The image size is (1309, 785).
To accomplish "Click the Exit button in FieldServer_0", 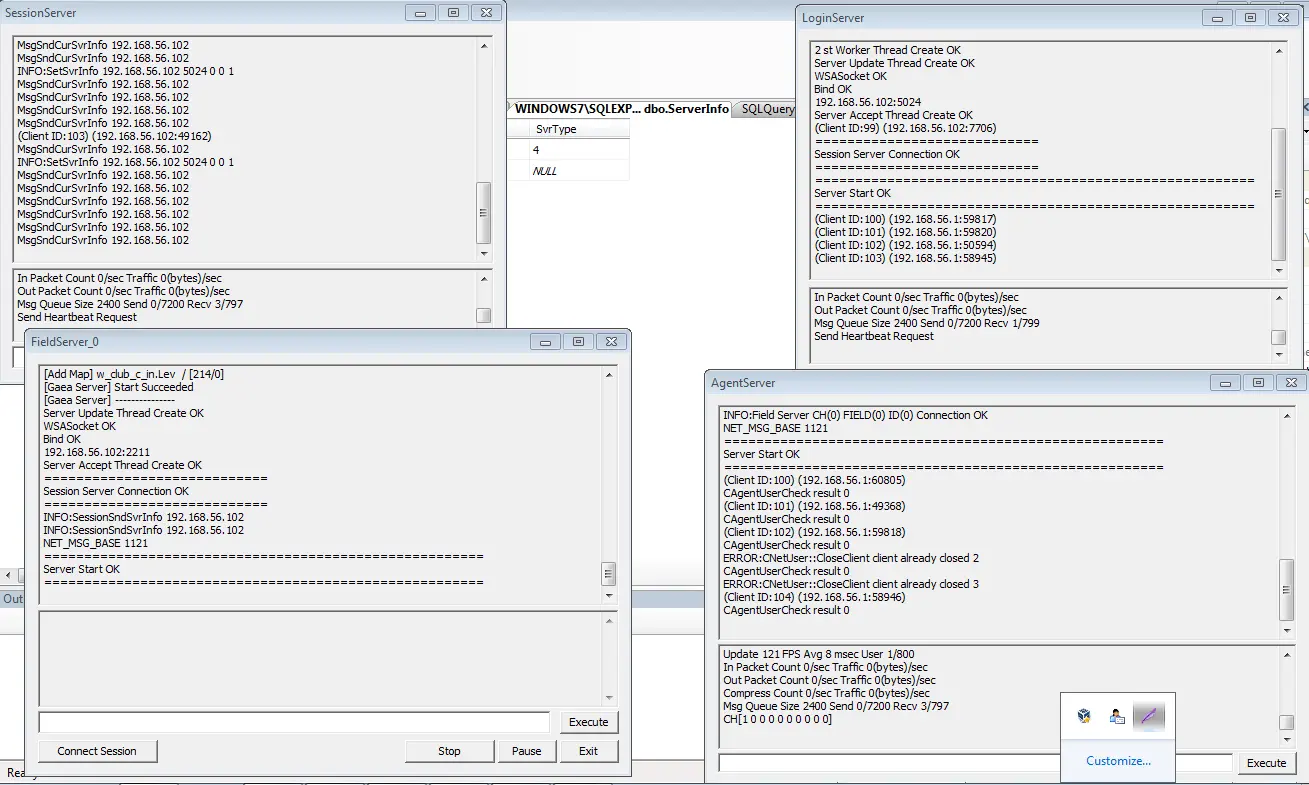I will point(588,751).
